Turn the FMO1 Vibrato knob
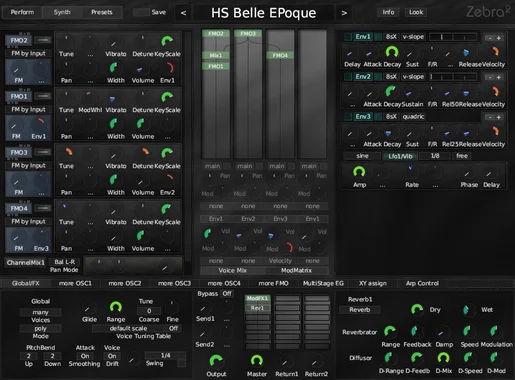515x380 pixels. tap(113, 98)
